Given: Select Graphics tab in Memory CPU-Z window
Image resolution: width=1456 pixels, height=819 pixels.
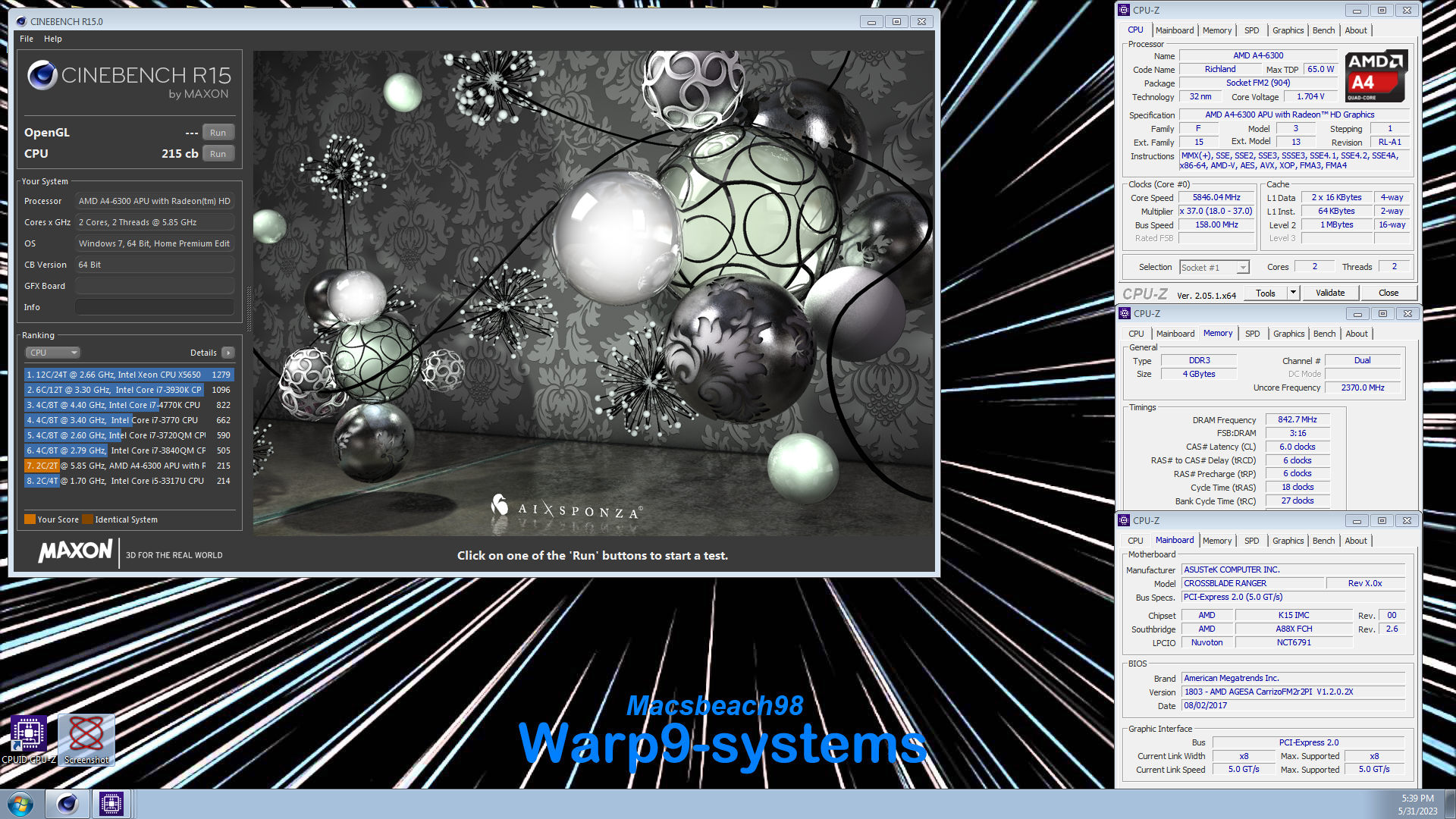Looking at the screenshot, I should click(1289, 334).
